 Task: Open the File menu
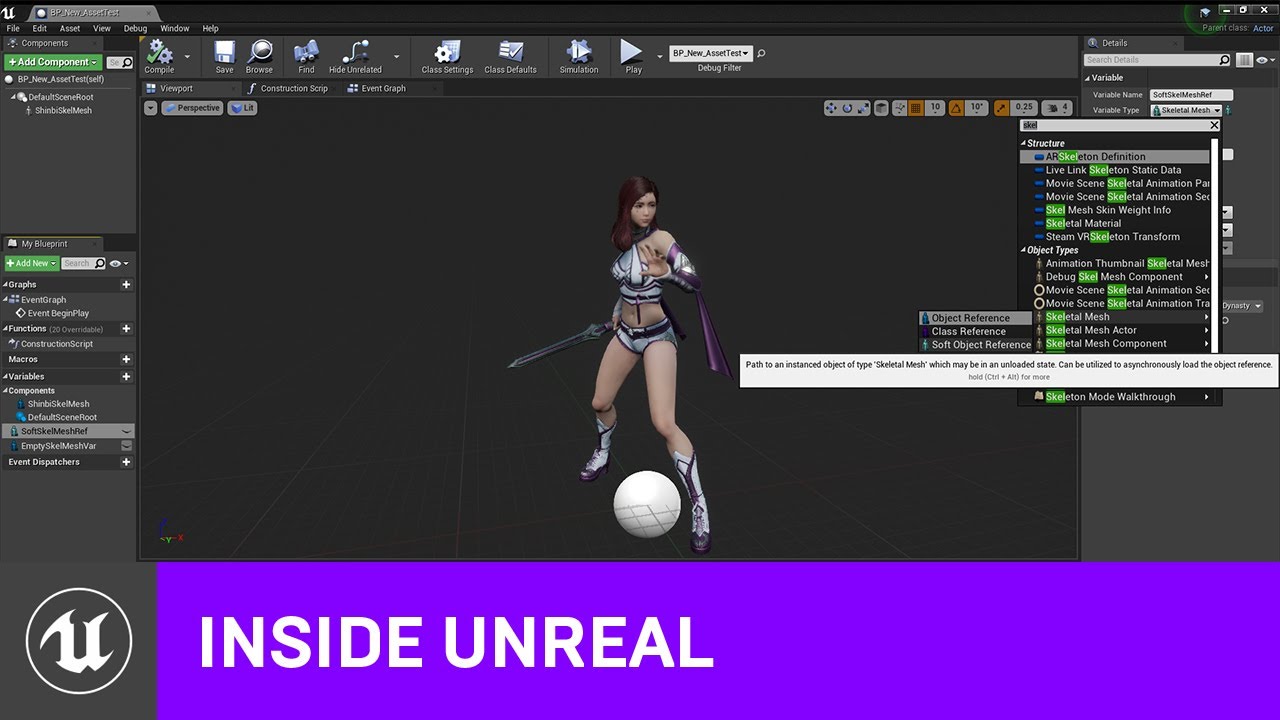coord(13,29)
